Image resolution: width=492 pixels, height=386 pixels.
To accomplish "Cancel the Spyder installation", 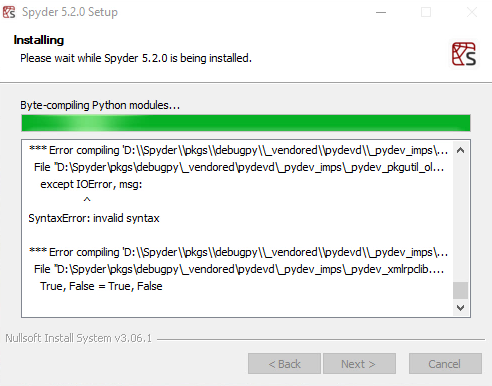I will point(445,364).
